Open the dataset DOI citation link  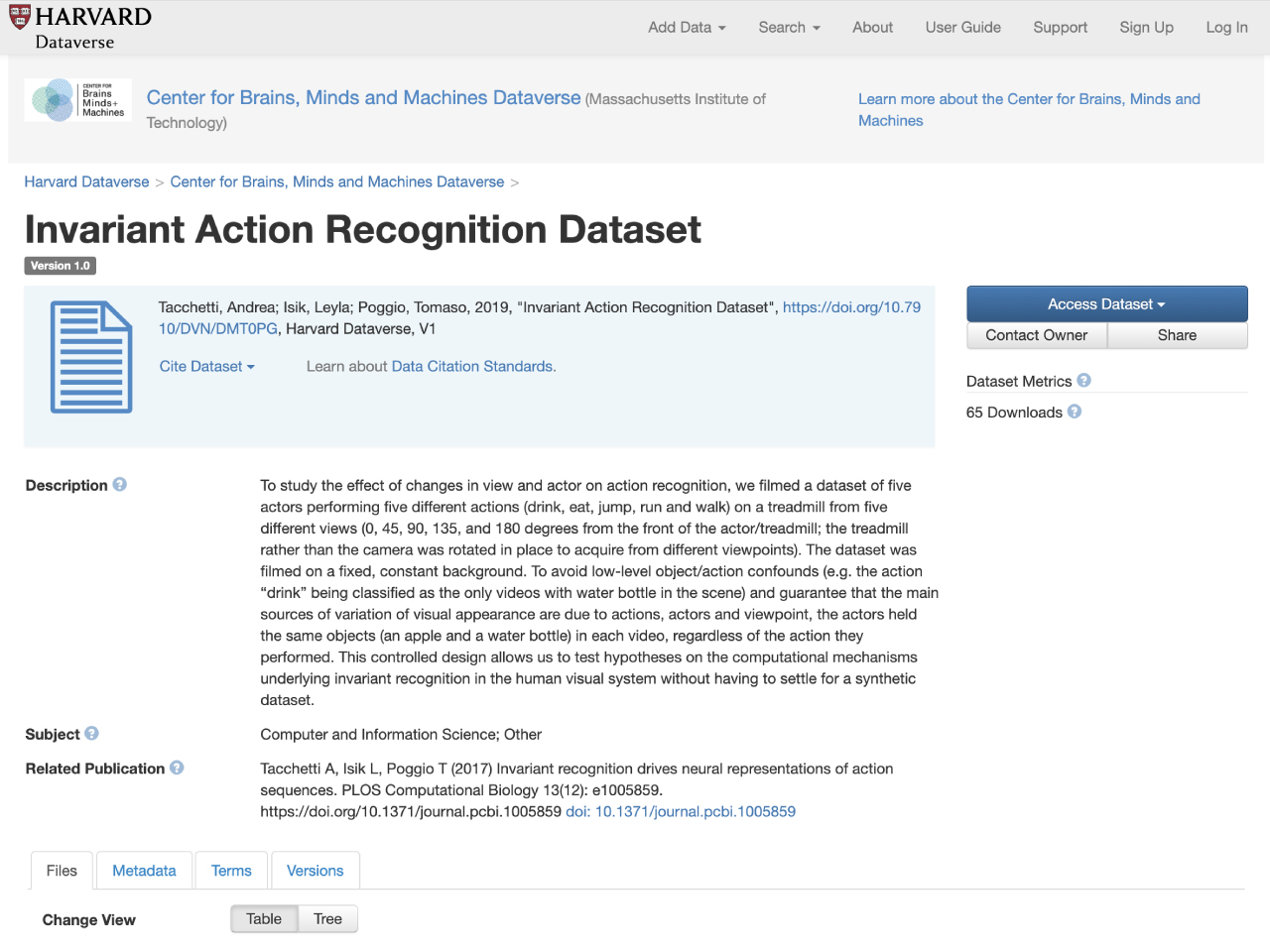tap(851, 307)
